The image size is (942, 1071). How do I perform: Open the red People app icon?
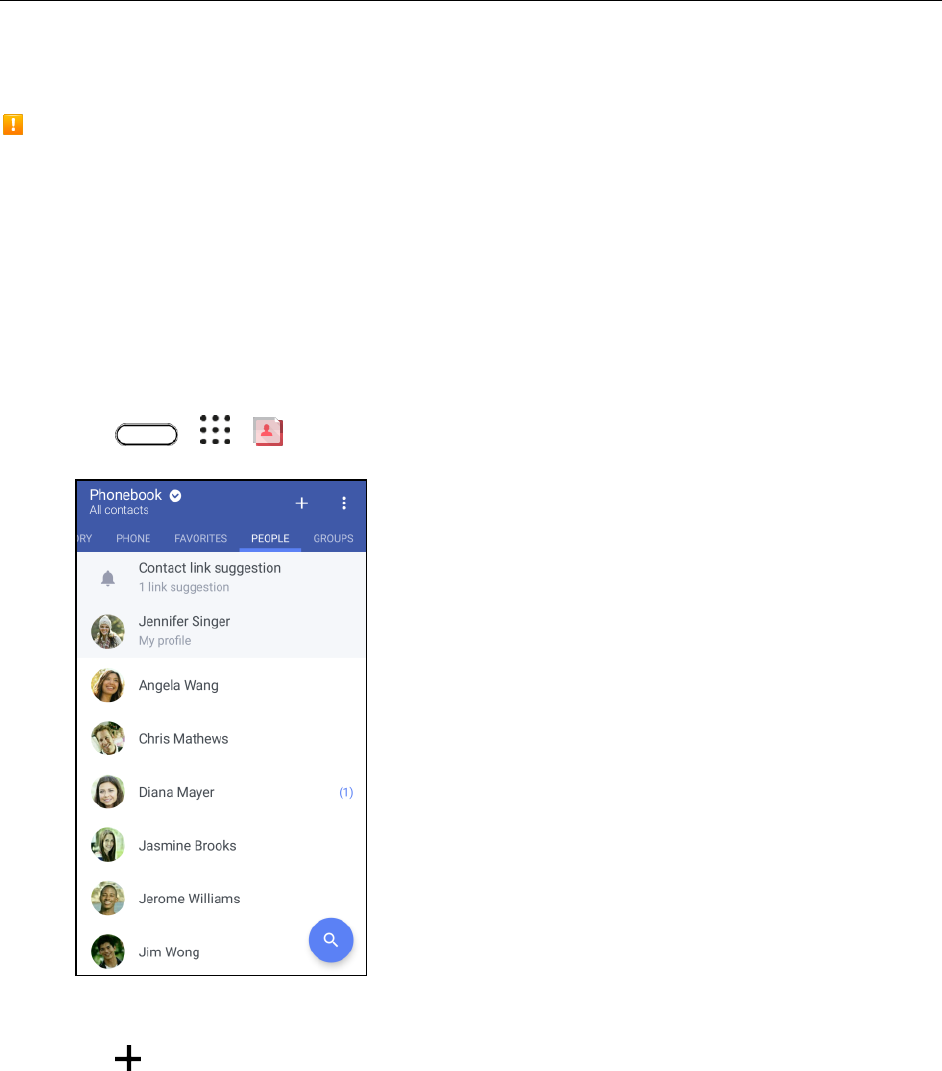[x=268, y=431]
